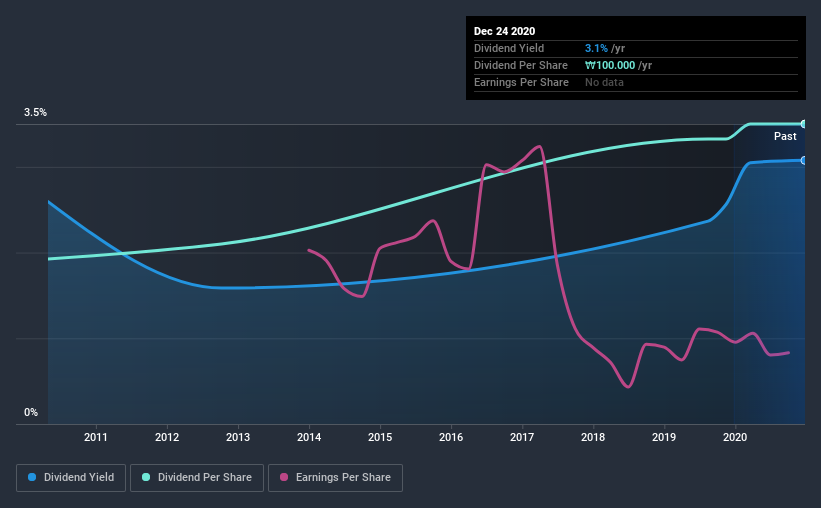Screen dimensions: 821x508
Task: Click the 2013 year tick label
Action: (x=238, y=437)
